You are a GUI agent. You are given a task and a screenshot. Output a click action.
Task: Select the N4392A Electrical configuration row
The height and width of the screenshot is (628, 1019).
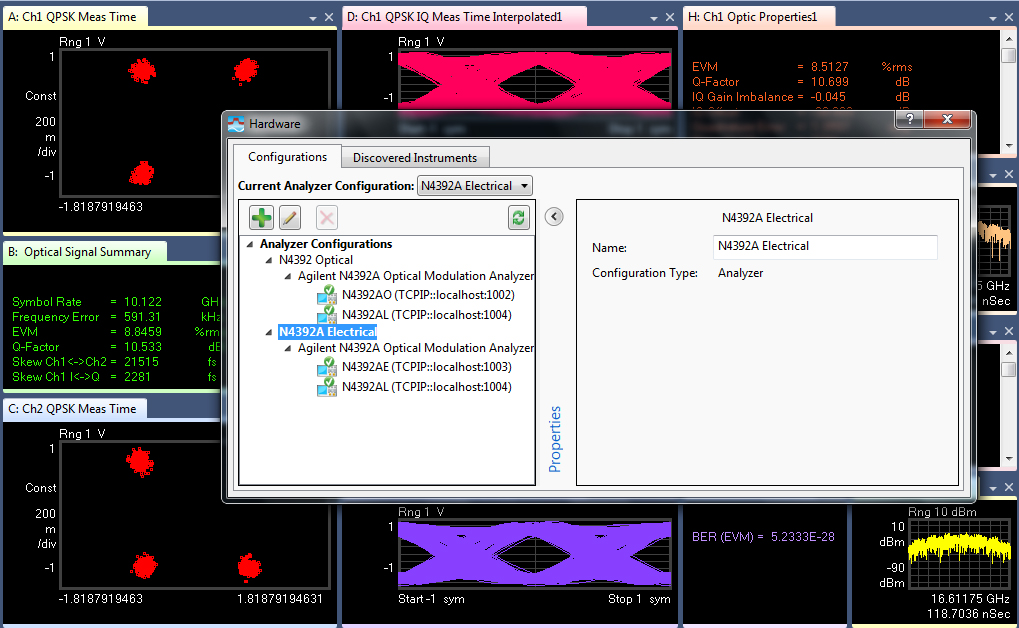pos(328,332)
